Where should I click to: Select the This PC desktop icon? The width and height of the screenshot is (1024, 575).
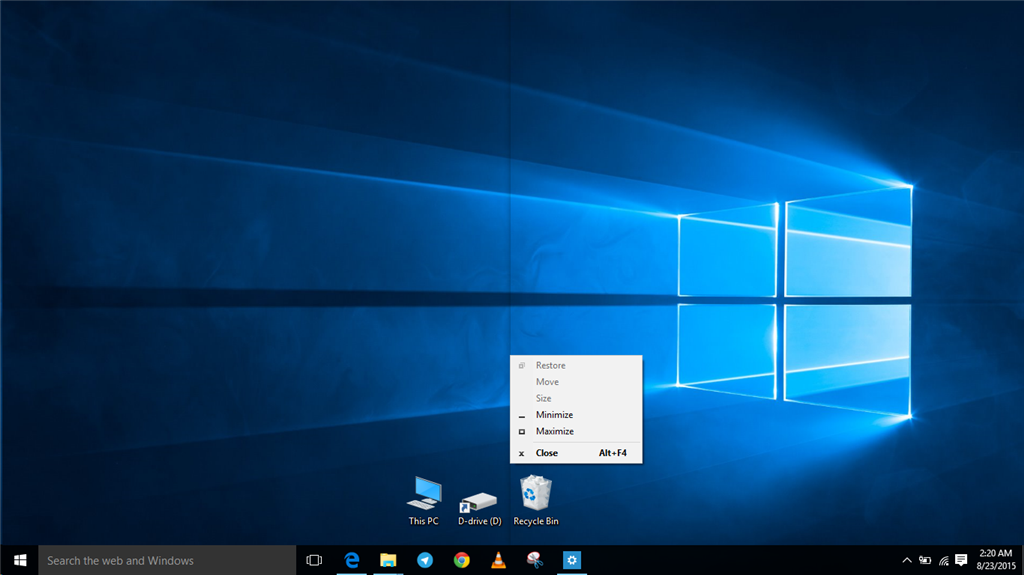(x=424, y=501)
